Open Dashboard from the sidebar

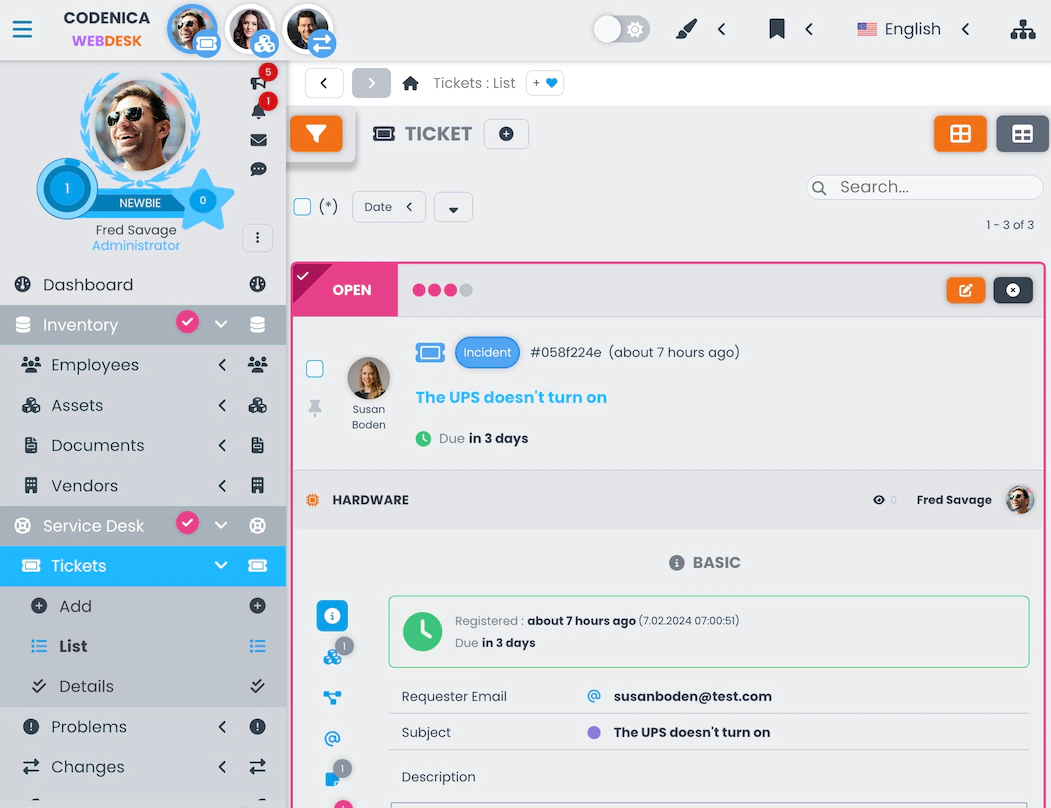coord(88,285)
